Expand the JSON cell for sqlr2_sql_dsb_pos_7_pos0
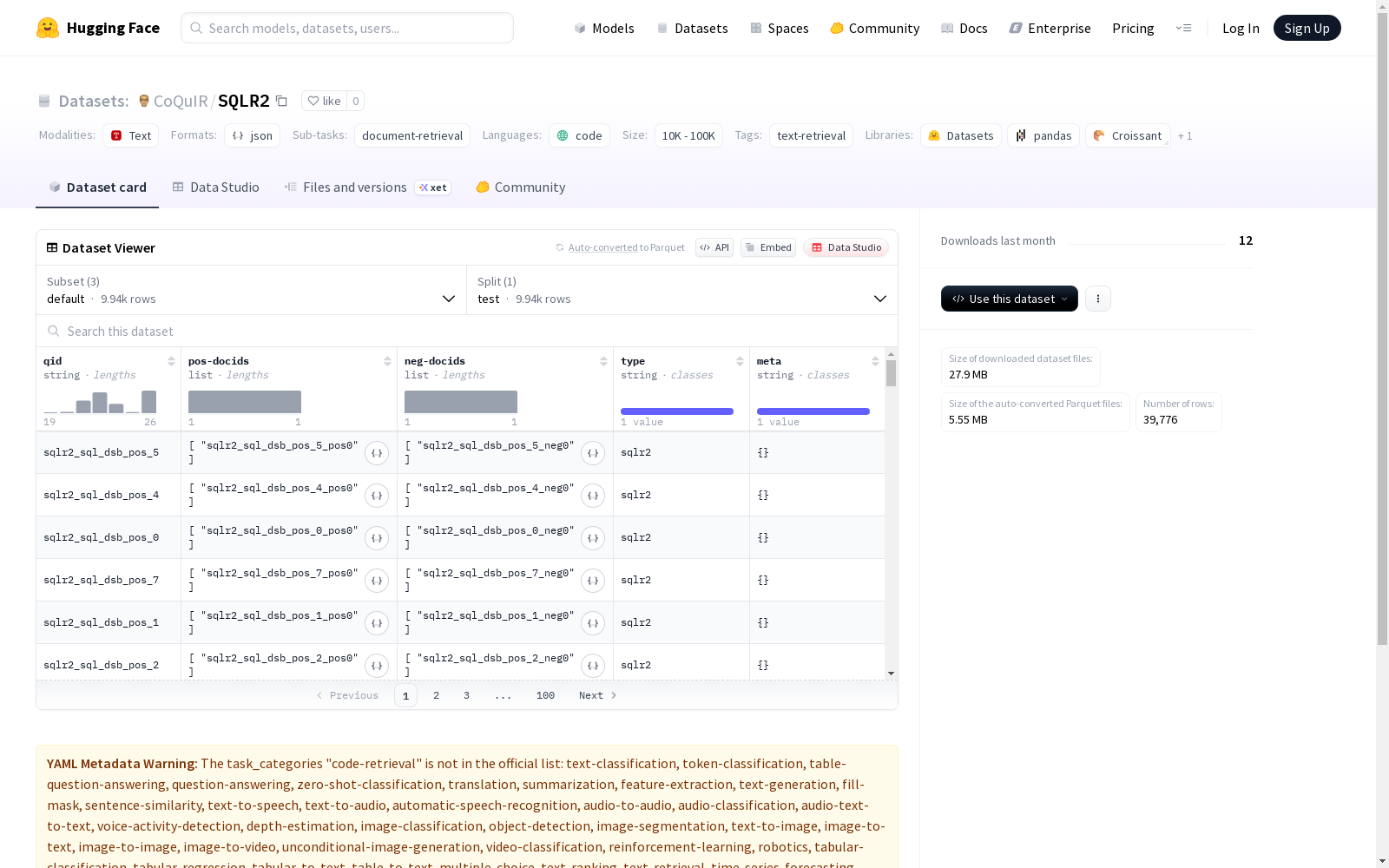The image size is (1389, 868). coord(377,581)
